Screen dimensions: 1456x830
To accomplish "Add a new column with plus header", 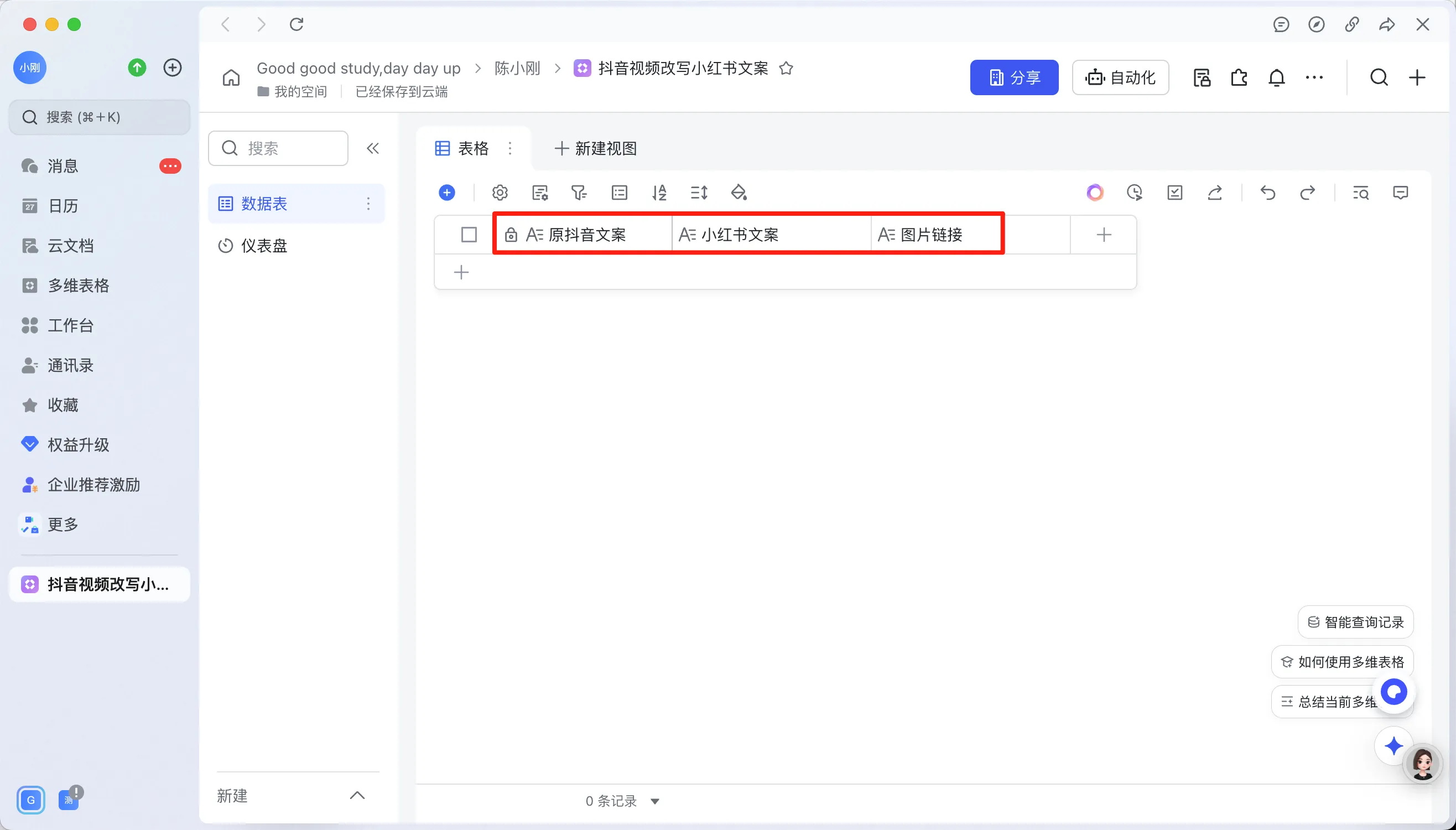I will (1104, 234).
